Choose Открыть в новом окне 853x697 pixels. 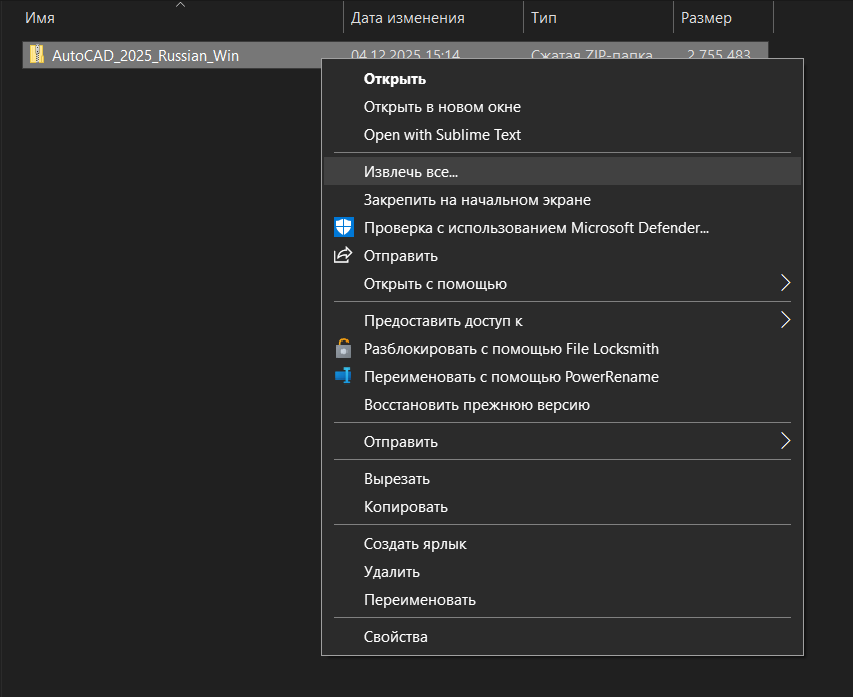coord(442,107)
